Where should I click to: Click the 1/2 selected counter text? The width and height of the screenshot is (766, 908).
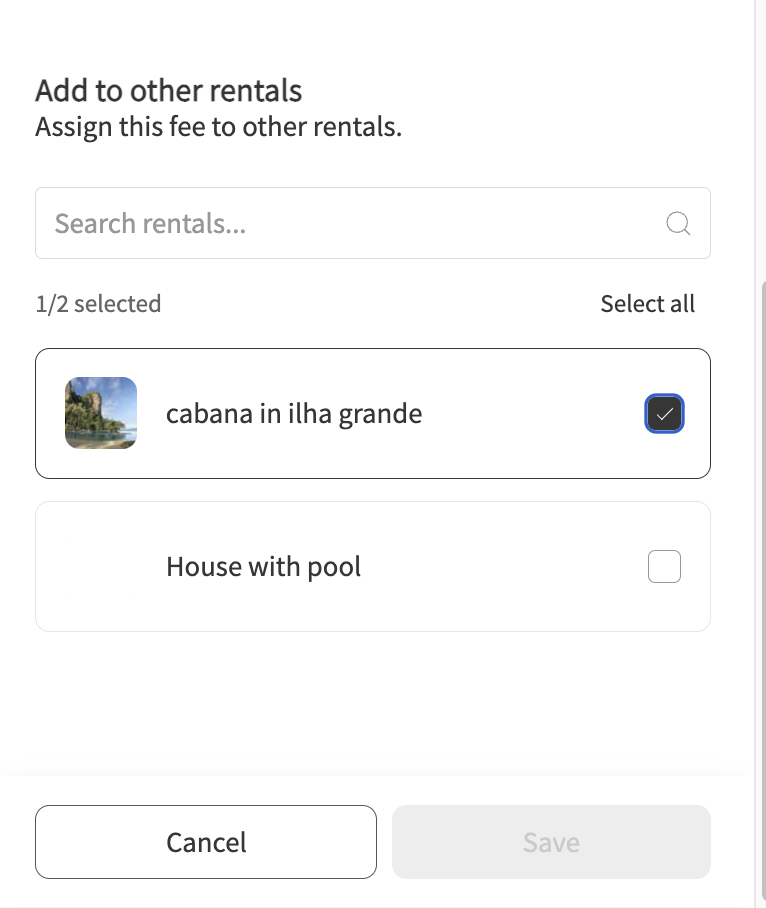[98, 303]
